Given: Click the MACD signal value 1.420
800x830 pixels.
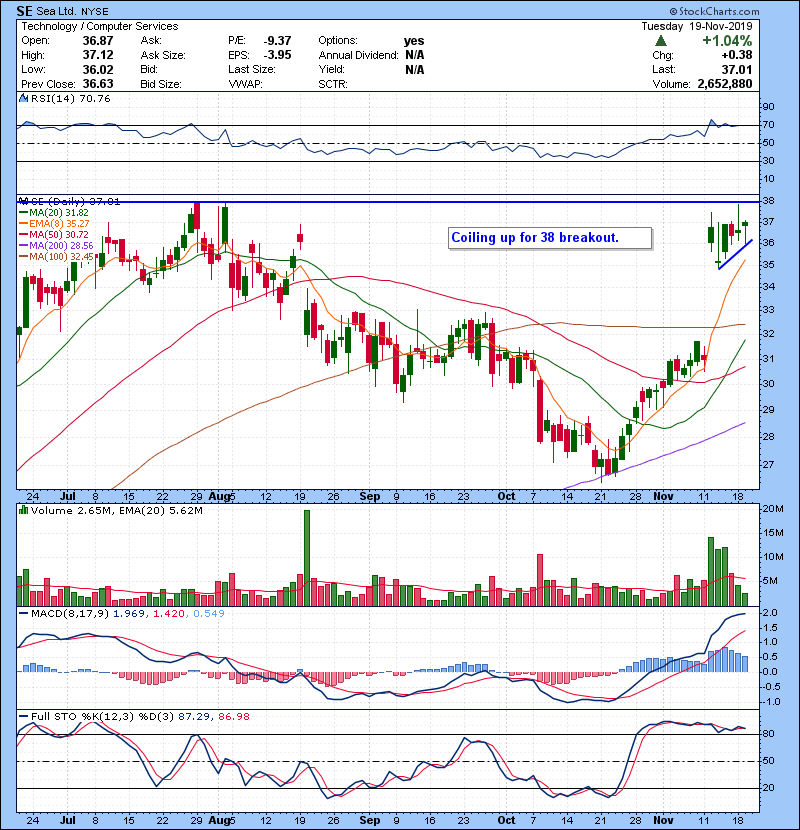Looking at the screenshot, I should [x=169, y=614].
